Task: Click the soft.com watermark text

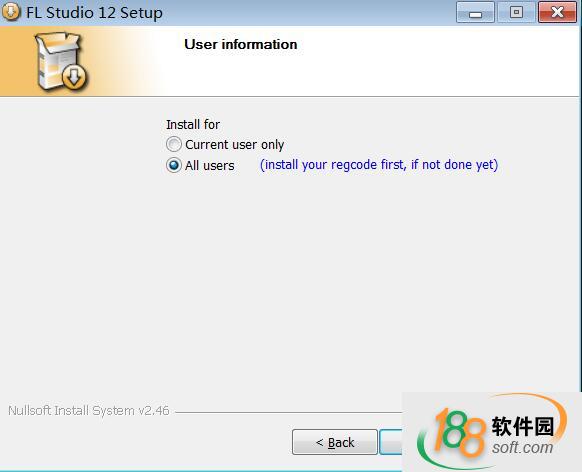Action: [523, 447]
